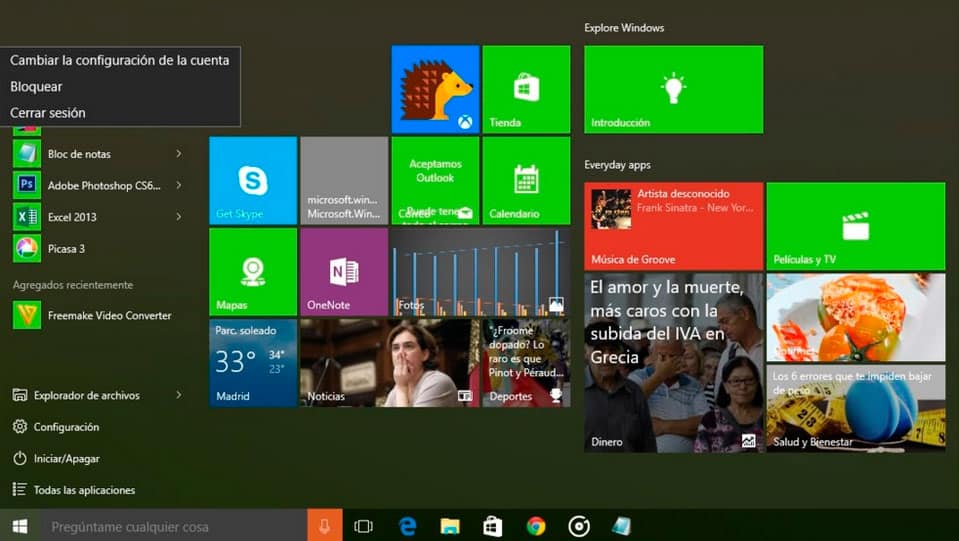959x541 pixels.
Task: Launch Microsoft Edge from the taskbar
Action: coord(407,526)
